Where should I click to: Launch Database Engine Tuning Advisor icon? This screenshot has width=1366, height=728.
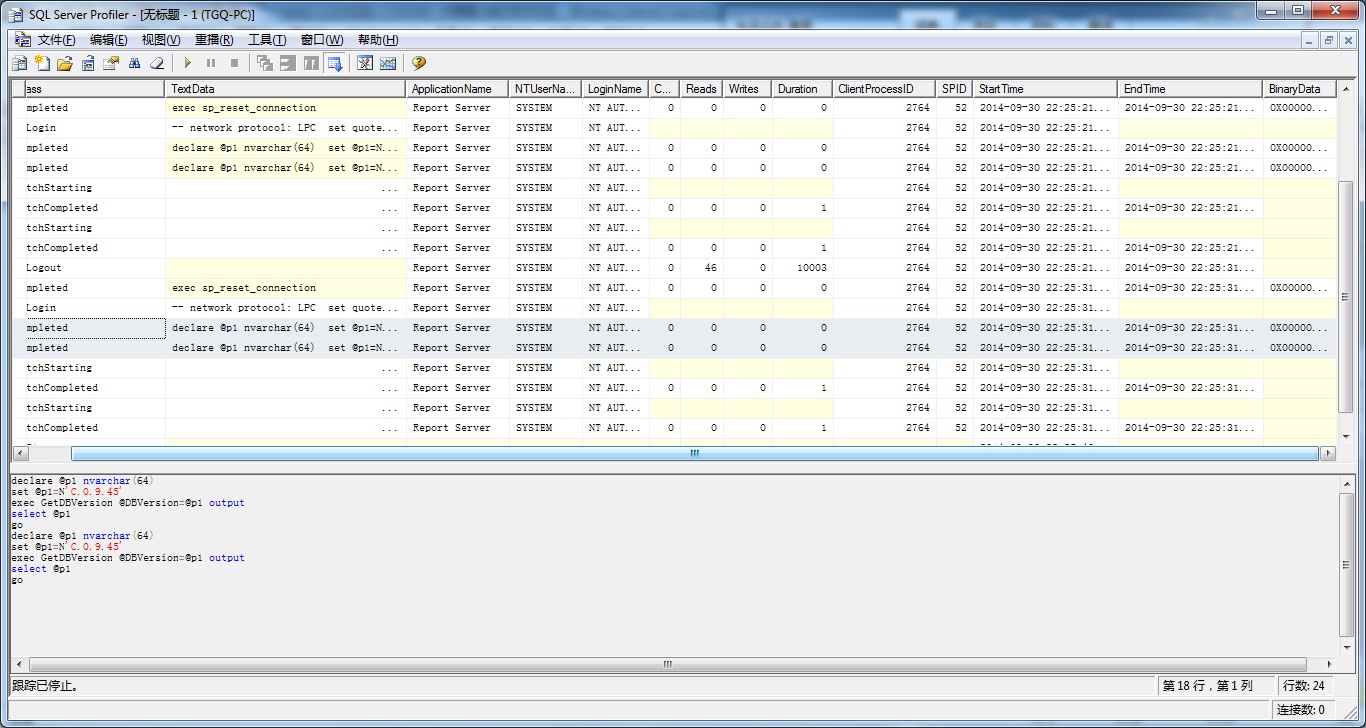tap(365, 63)
